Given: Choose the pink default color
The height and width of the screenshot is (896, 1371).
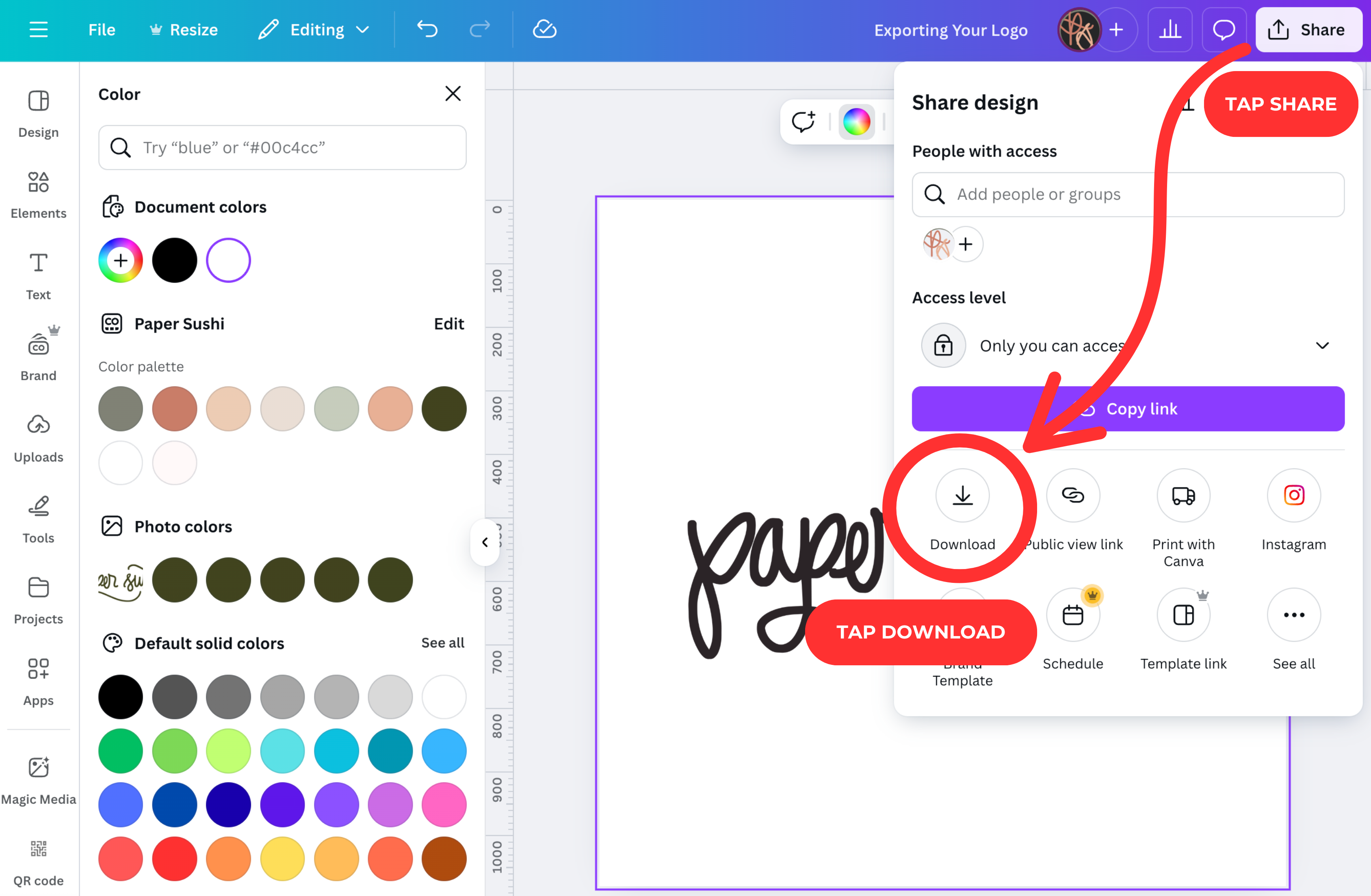Looking at the screenshot, I should (x=444, y=805).
